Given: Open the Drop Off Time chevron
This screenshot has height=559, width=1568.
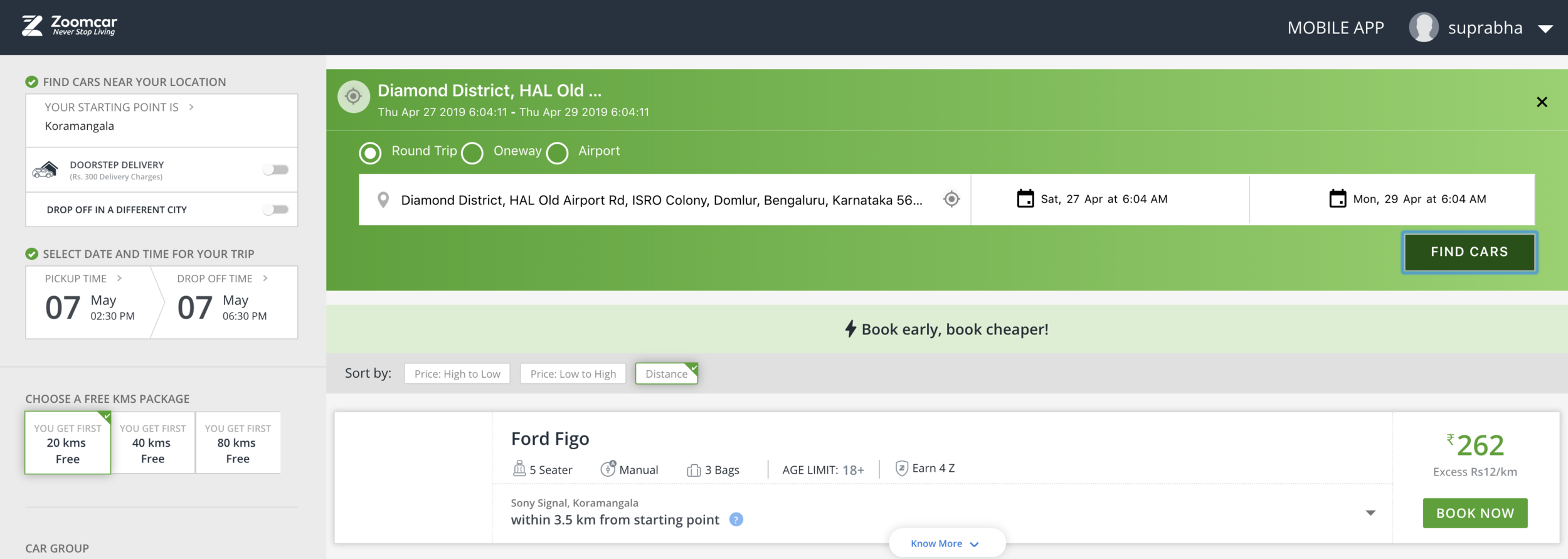Looking at the screenshot, I should 265,278.
